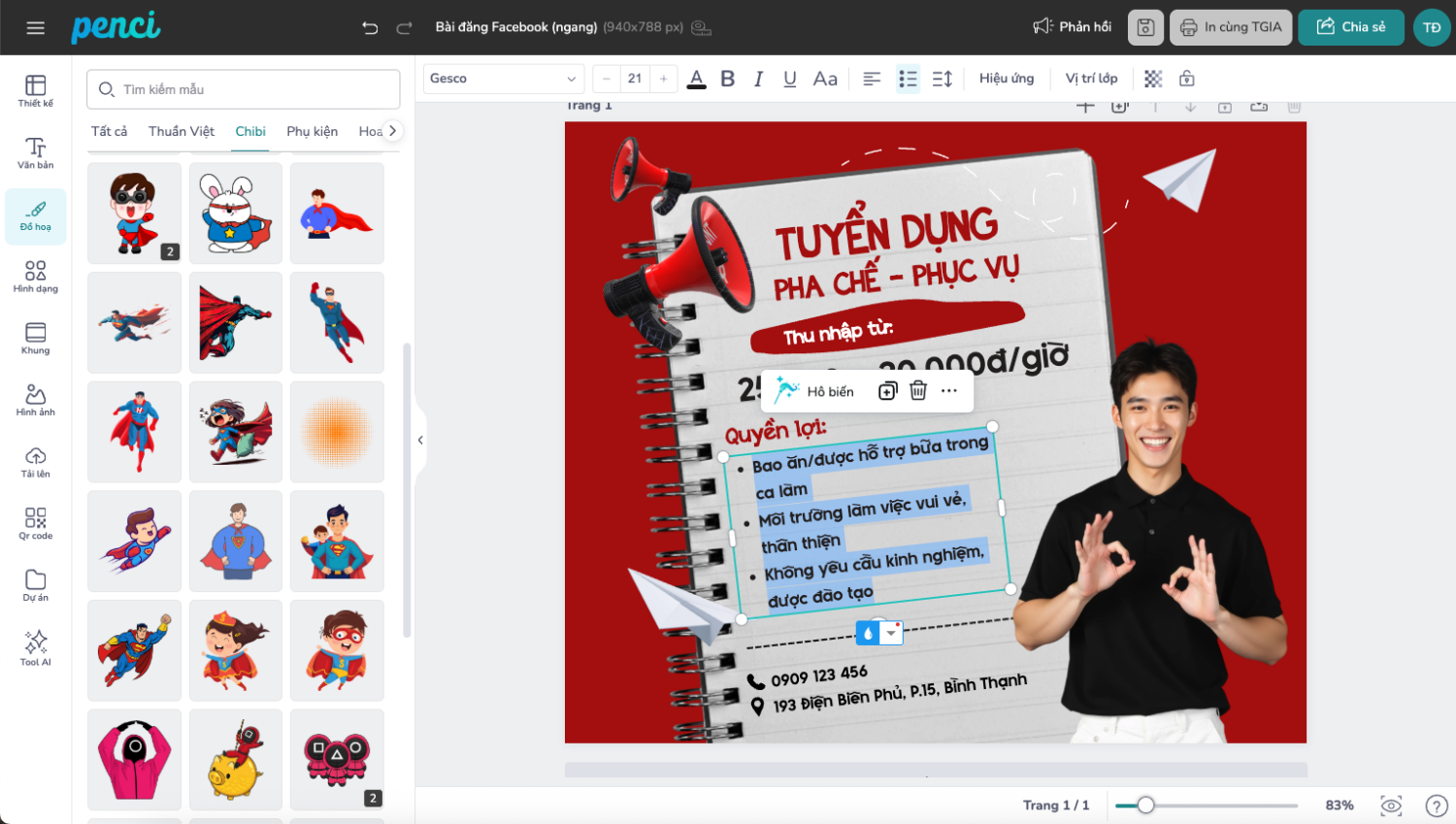Click the transparency checkerboard icon
The width and height of the screenshot is (1456, 824).
1153,79
